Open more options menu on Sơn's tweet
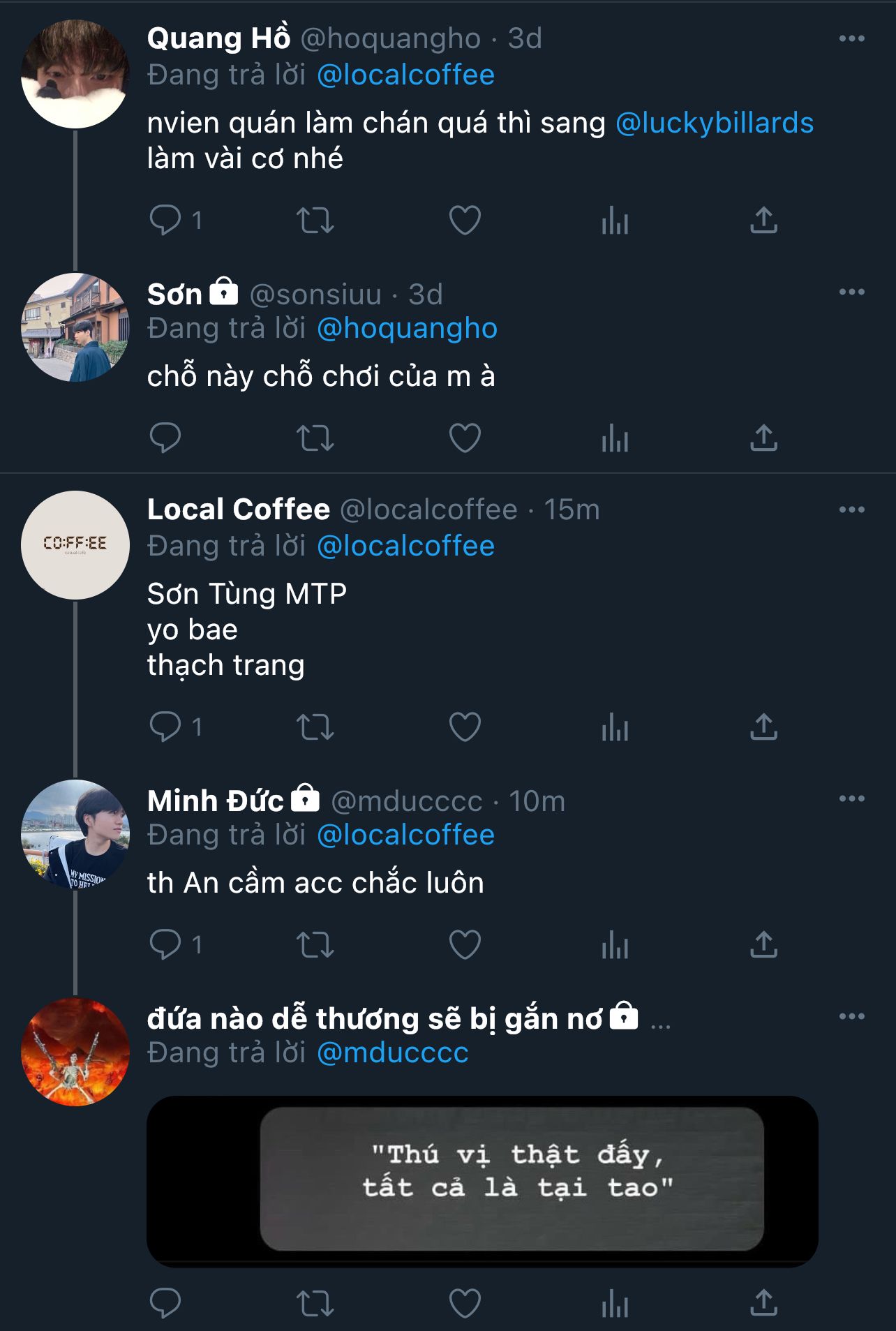896x1331 pixels. (x=851, y=292)
